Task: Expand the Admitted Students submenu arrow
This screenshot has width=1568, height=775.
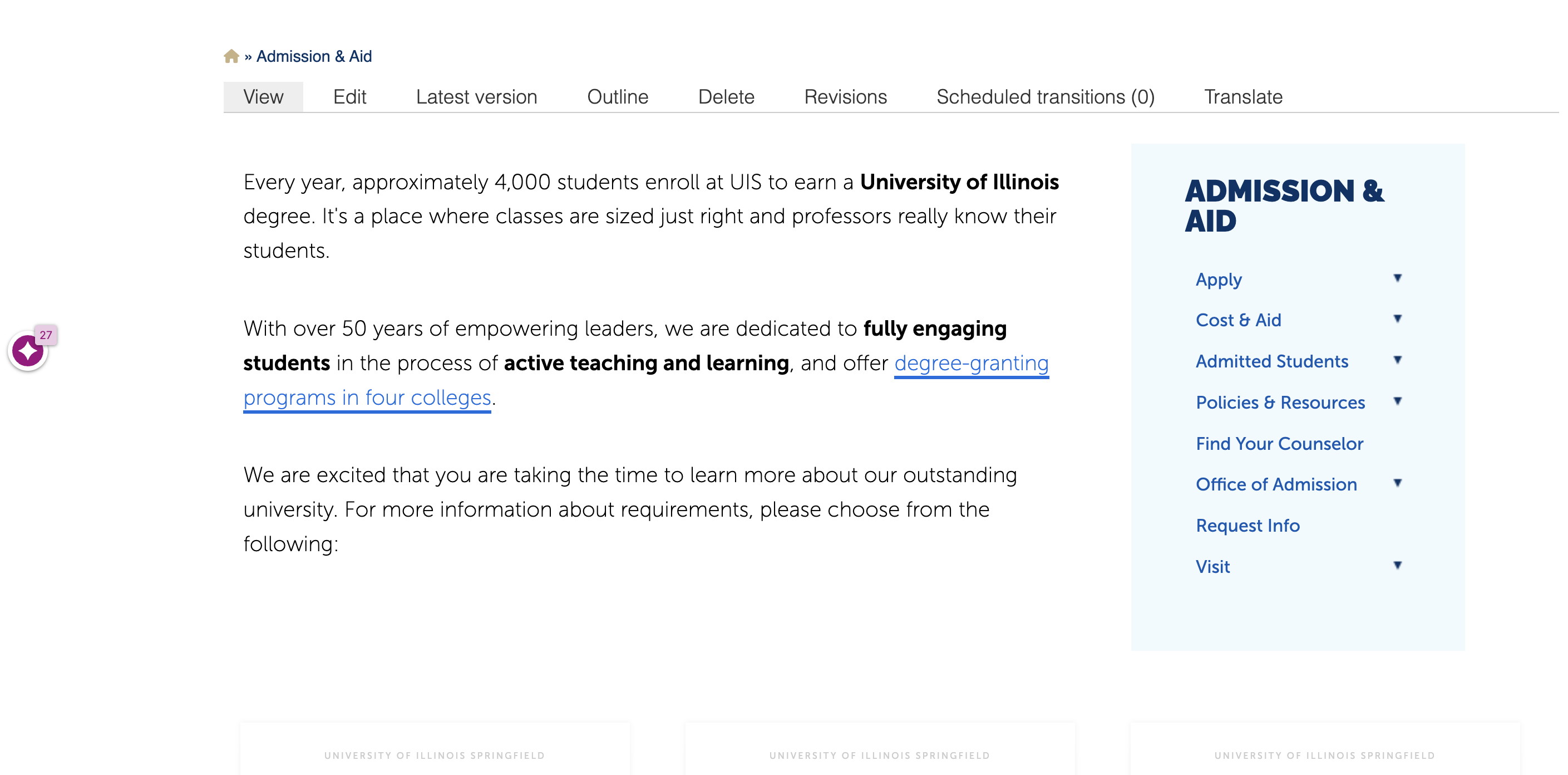Action: (1398, 360)
